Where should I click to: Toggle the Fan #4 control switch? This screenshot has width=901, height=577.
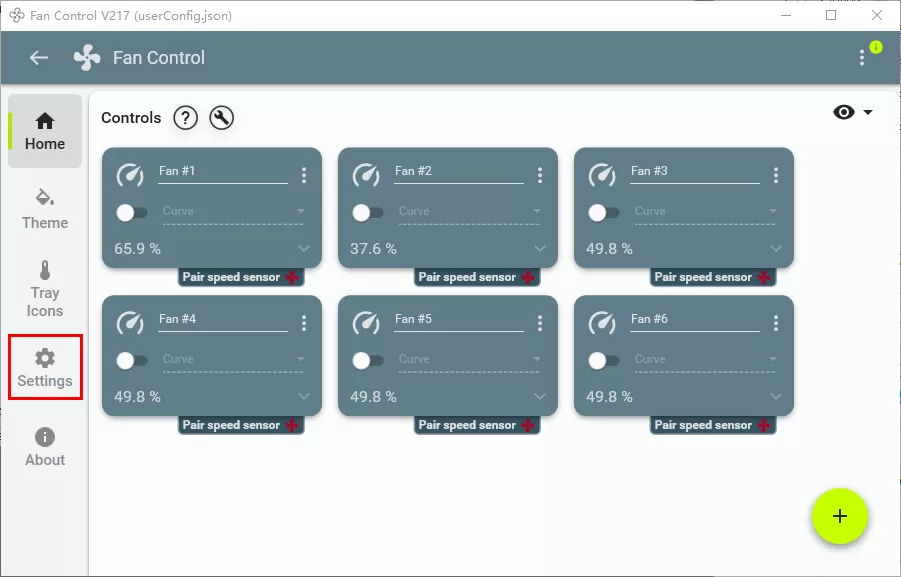point(132,361)
